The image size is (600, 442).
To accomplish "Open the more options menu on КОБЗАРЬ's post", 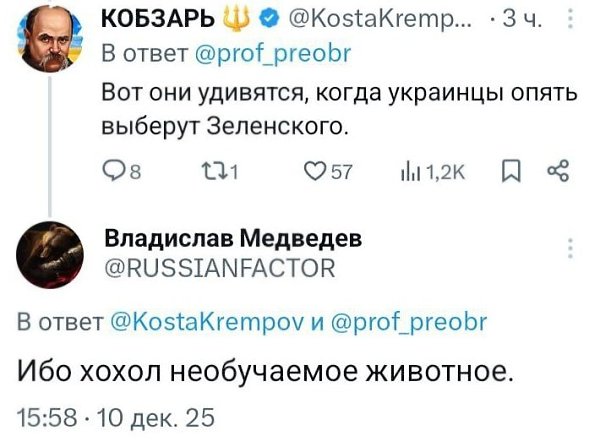I will click(571, 18).
